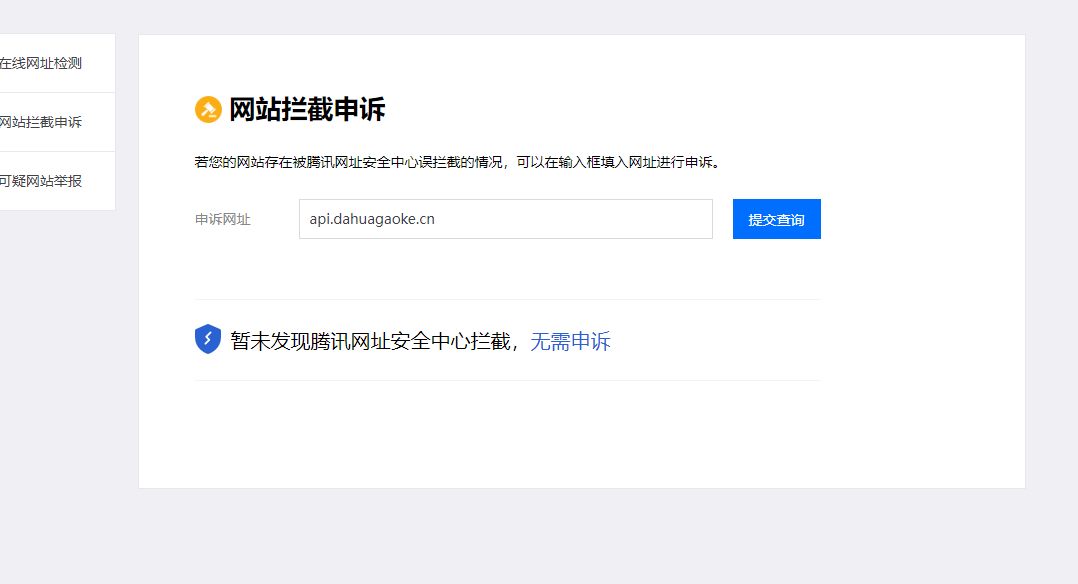Click the orange gavel icon beside the title

(208, 109)
